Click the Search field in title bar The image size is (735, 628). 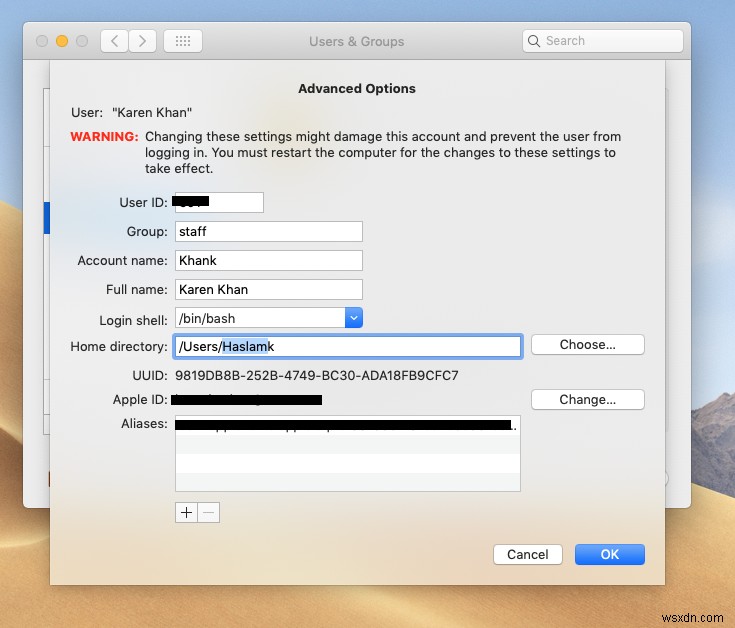pyautogui.click(x=602, y=41)
